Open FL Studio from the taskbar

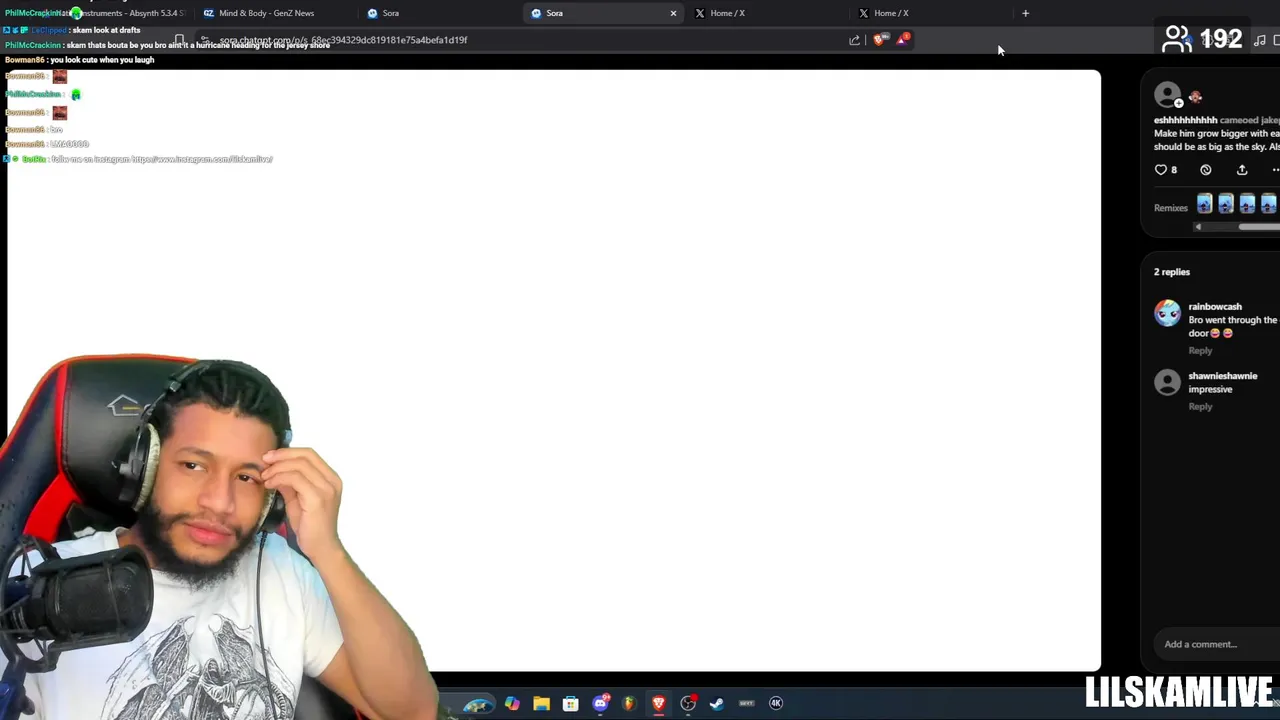pos(629,703)
